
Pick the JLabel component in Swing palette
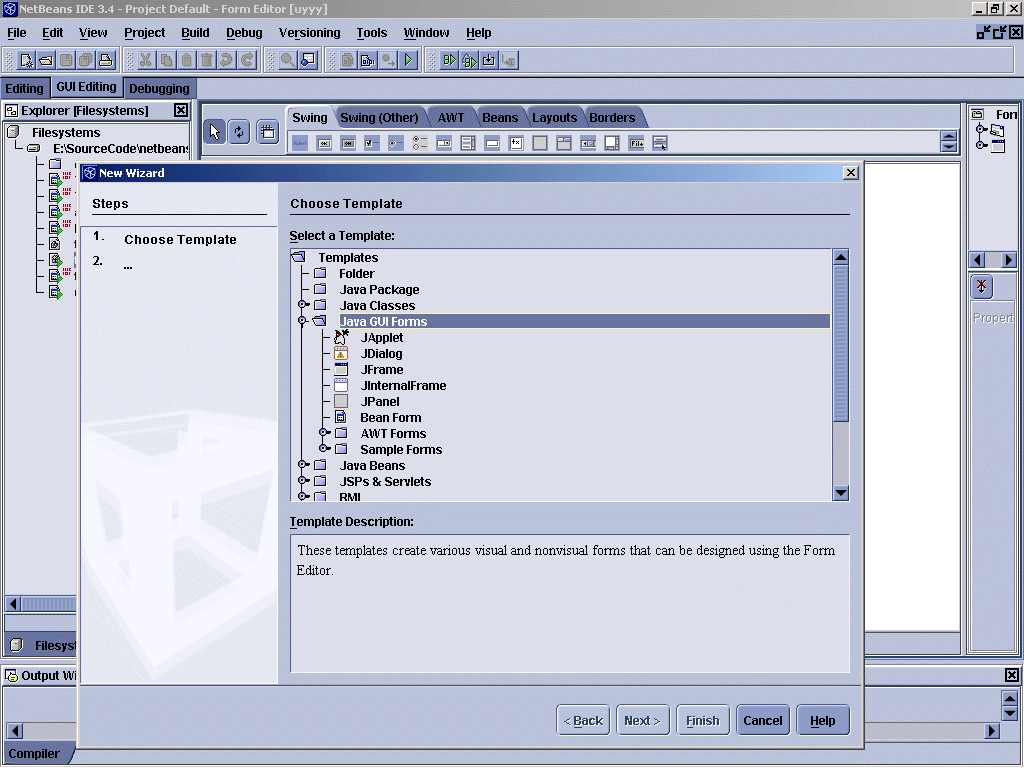click(x=300, y=143)
